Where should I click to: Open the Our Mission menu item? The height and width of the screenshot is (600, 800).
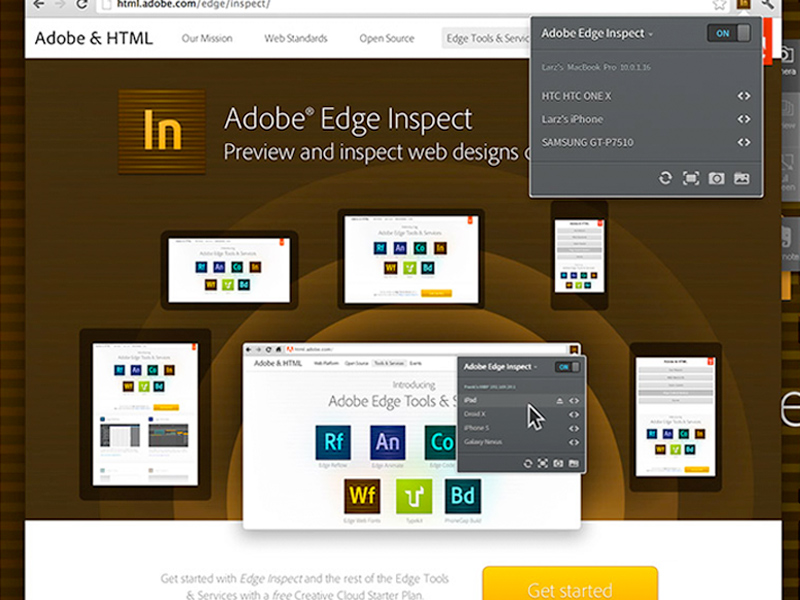point(207,38)
